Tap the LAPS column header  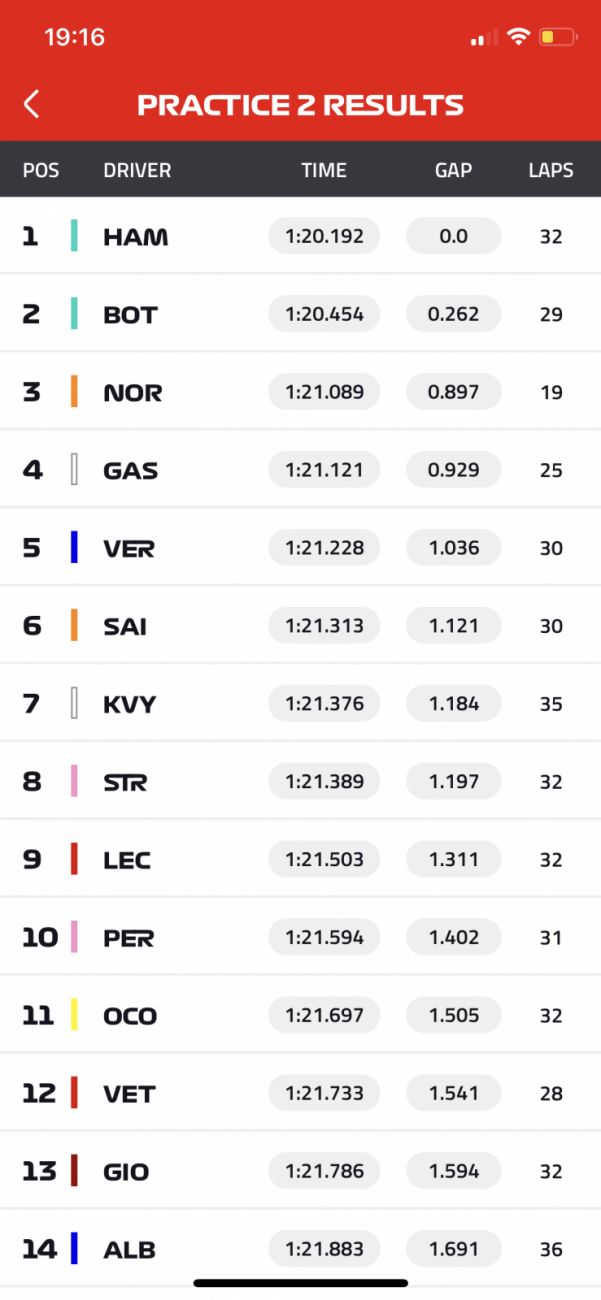(551, 170)
